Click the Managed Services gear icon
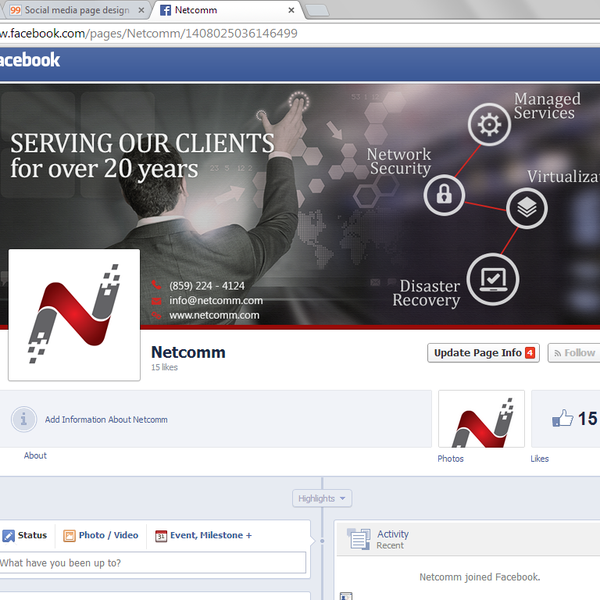This screenshot has height=600, width=600. point(489,124)
